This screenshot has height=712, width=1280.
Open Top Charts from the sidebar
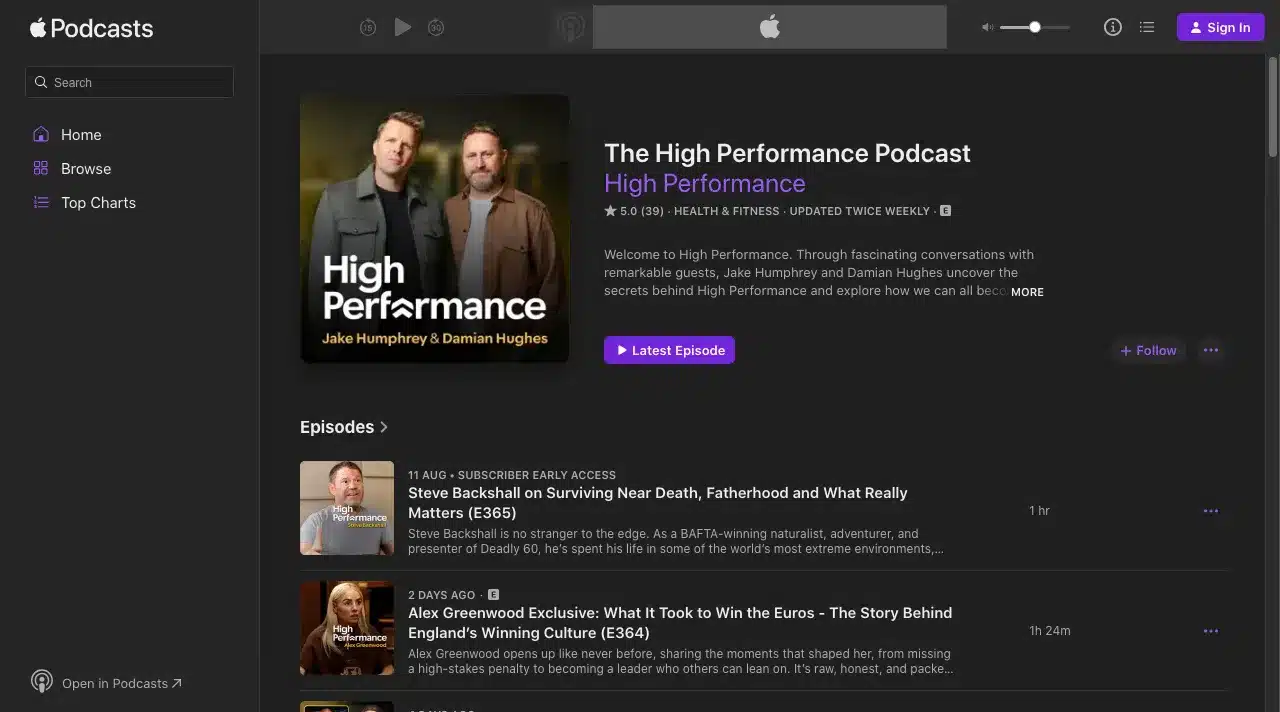[x=98, y=202]
